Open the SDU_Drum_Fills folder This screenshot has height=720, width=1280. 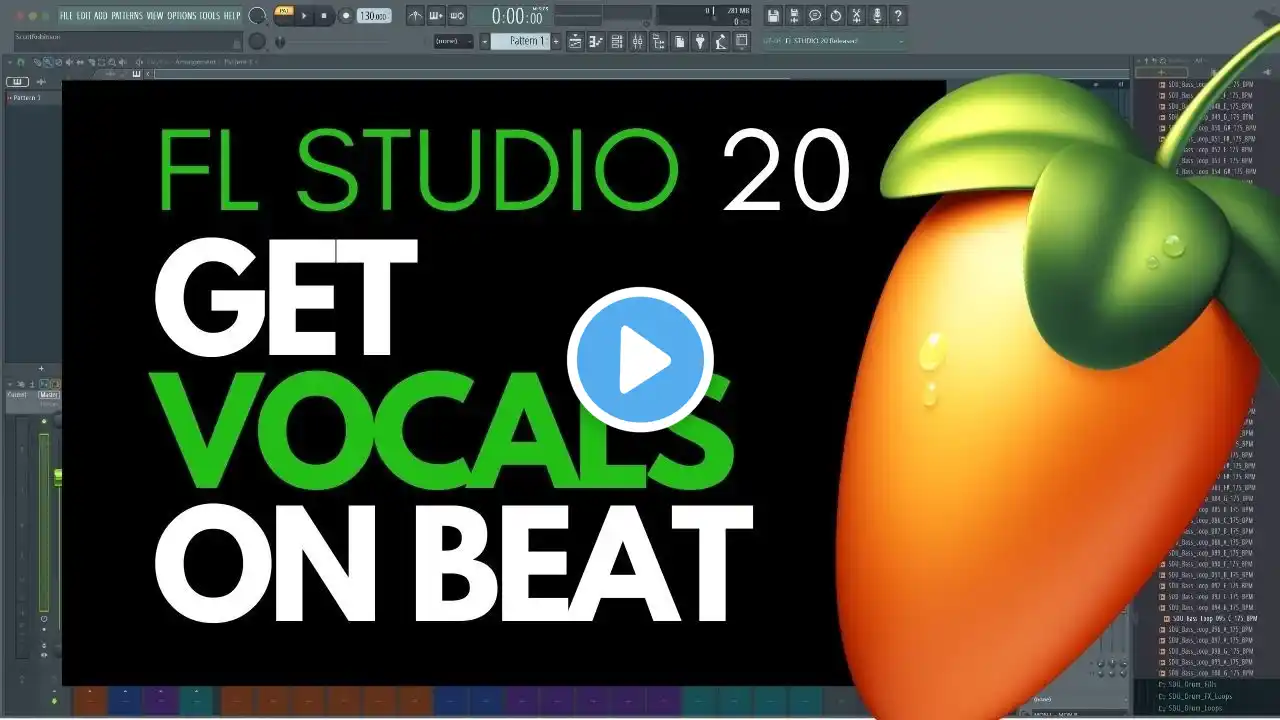pos(1189,683)
